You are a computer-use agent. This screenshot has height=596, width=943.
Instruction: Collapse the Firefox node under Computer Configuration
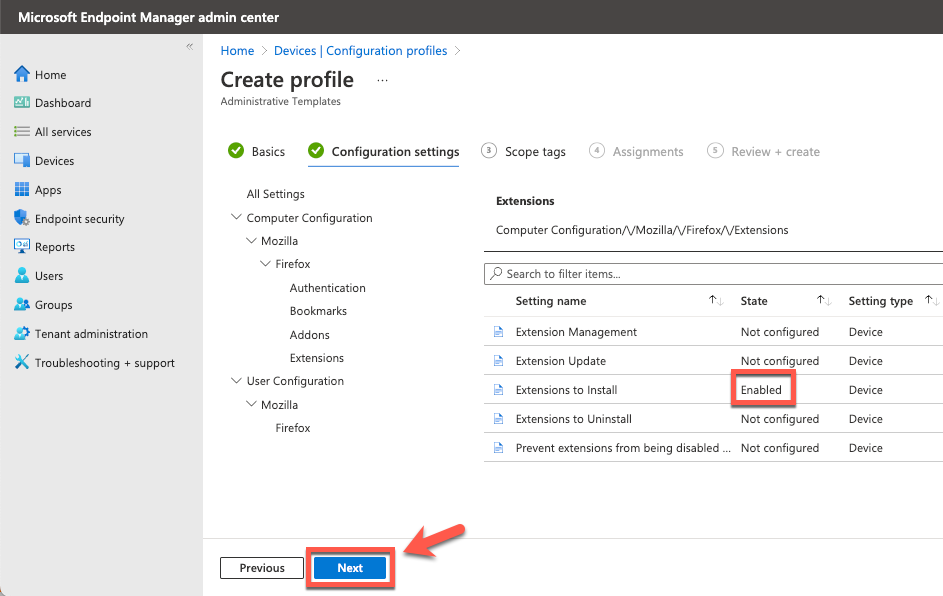[265, 263]
